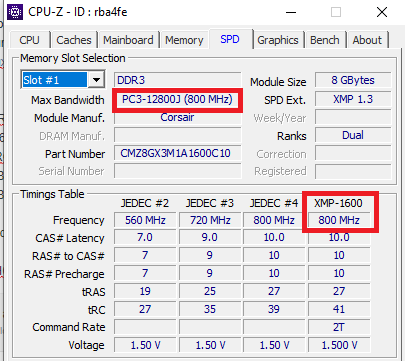Click the XMP-1600 frequency 800 MHz cell
Viewport: 405px width, 361px height.
pyautogui.click(x=339, y=220)
